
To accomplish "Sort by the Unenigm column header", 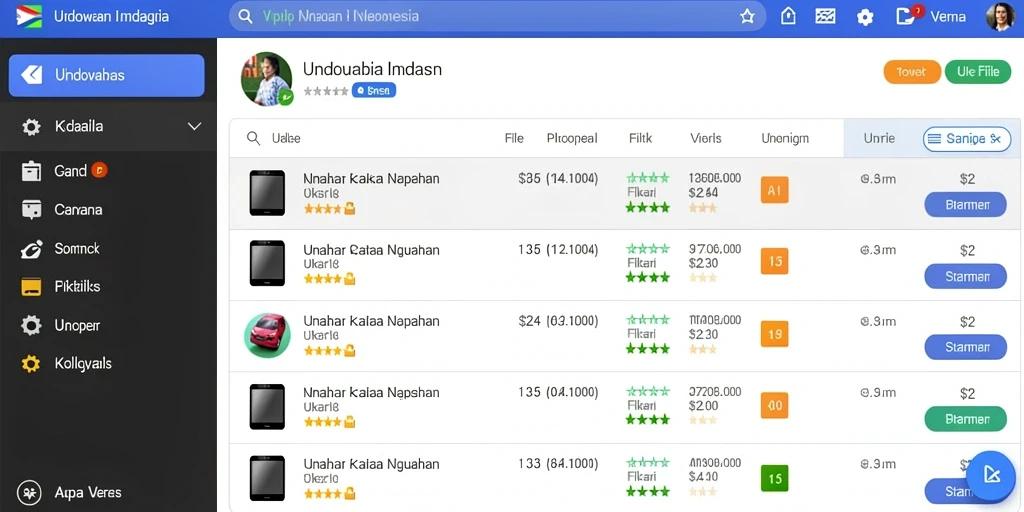I will click(x=784, y=138).
